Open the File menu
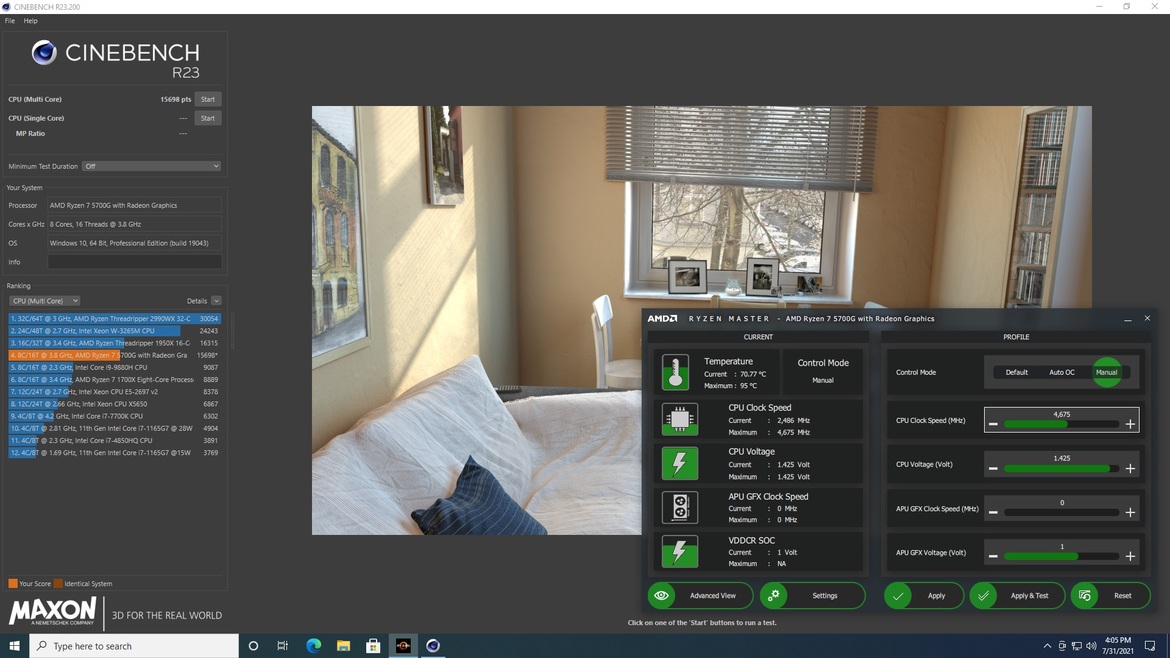 point(10,21)
